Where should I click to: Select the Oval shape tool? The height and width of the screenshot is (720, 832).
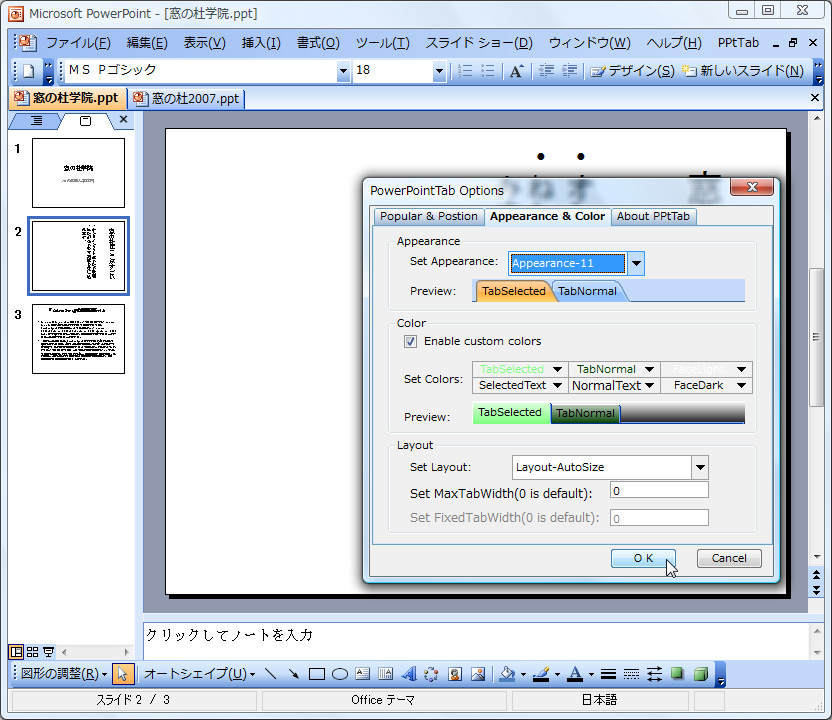338,674
